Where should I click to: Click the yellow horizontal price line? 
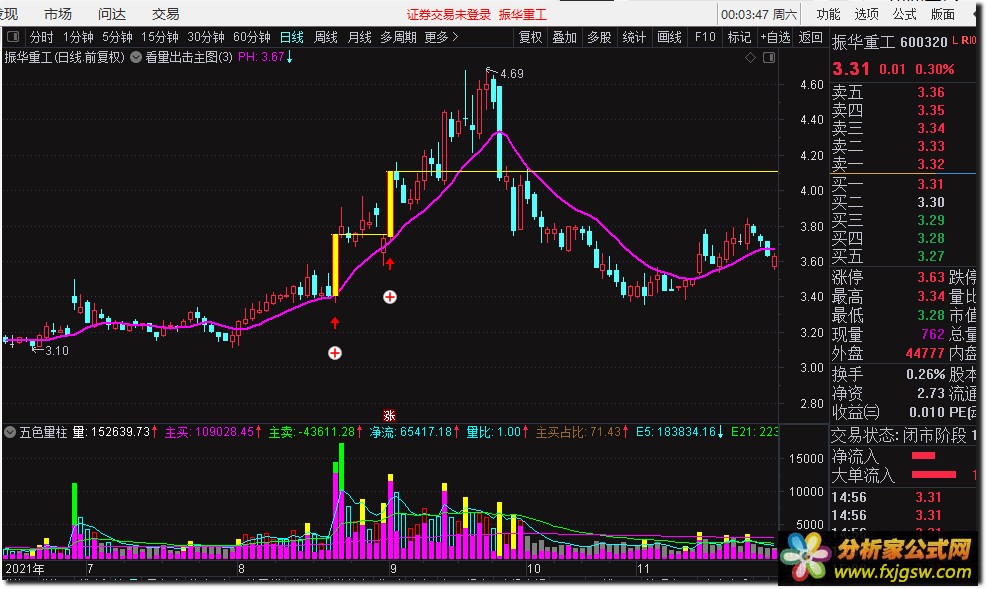pos(583,171)
